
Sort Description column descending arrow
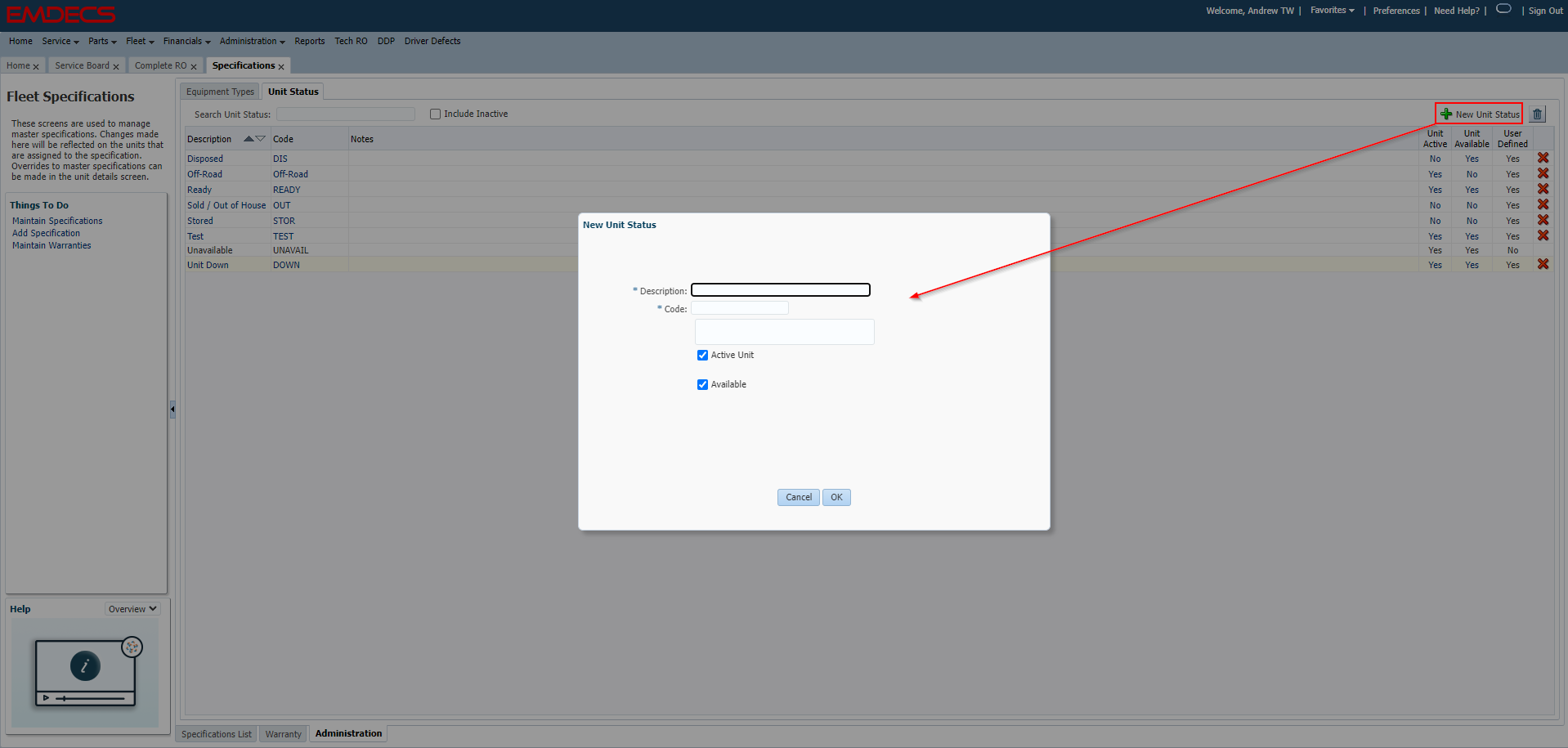261,139
